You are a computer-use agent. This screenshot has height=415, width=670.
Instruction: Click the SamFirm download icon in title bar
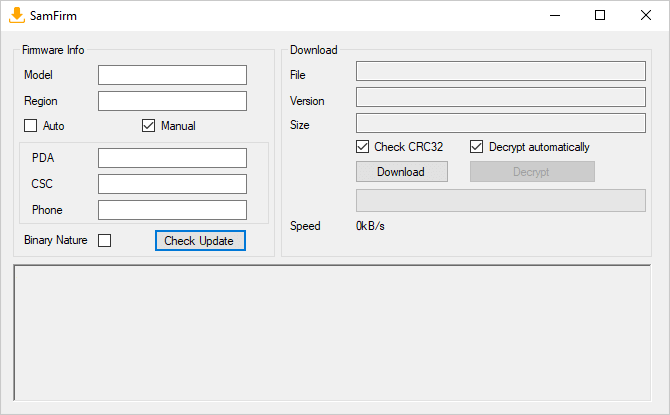(17, 15)
